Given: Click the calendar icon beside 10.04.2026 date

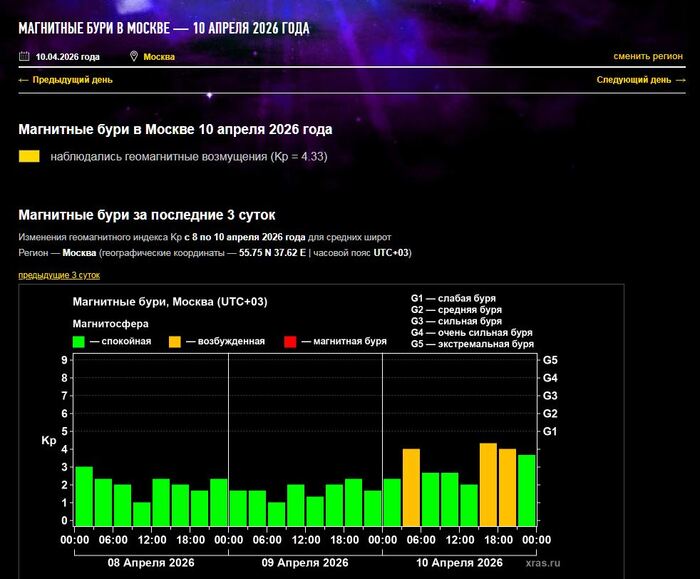Looking at the screenshot, I should pyautogui.click(x=24, y=57).
